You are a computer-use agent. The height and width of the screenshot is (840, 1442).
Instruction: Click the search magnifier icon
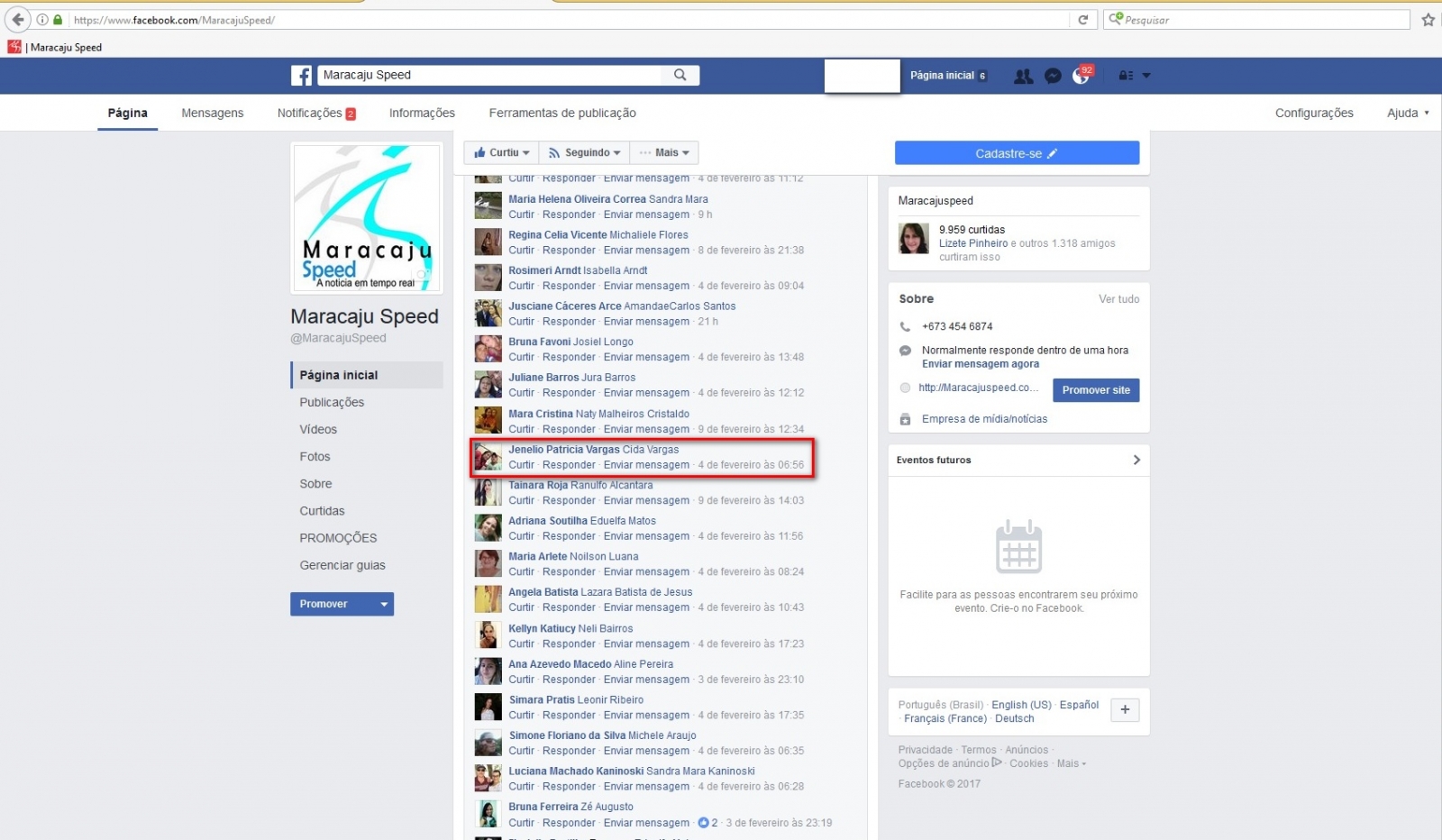coord(680,75)
